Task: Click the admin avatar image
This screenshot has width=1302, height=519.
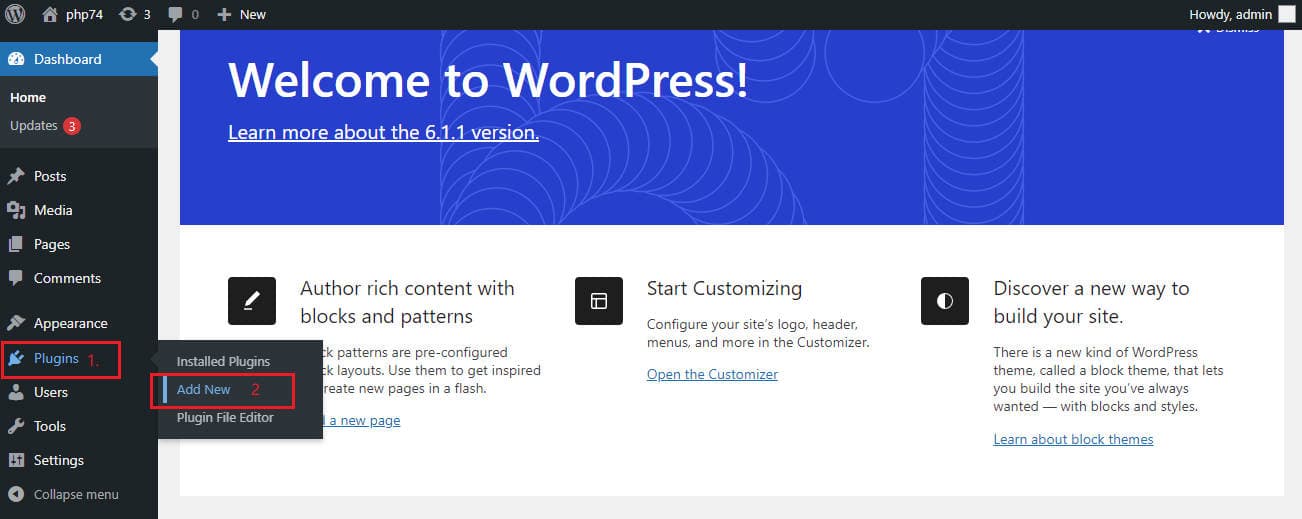Action: 1286,15
